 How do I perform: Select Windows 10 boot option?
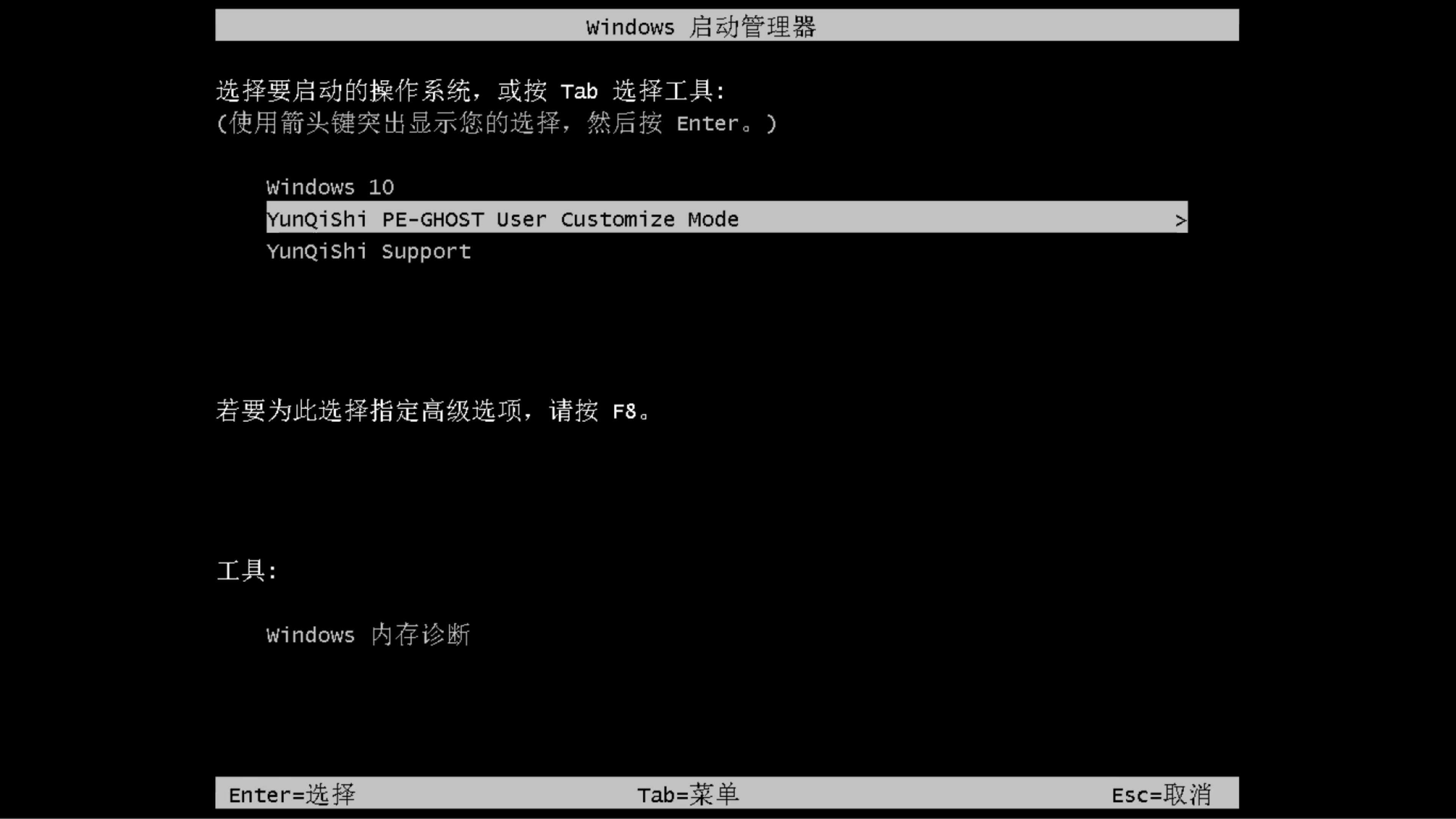click(x=330, y=187)
